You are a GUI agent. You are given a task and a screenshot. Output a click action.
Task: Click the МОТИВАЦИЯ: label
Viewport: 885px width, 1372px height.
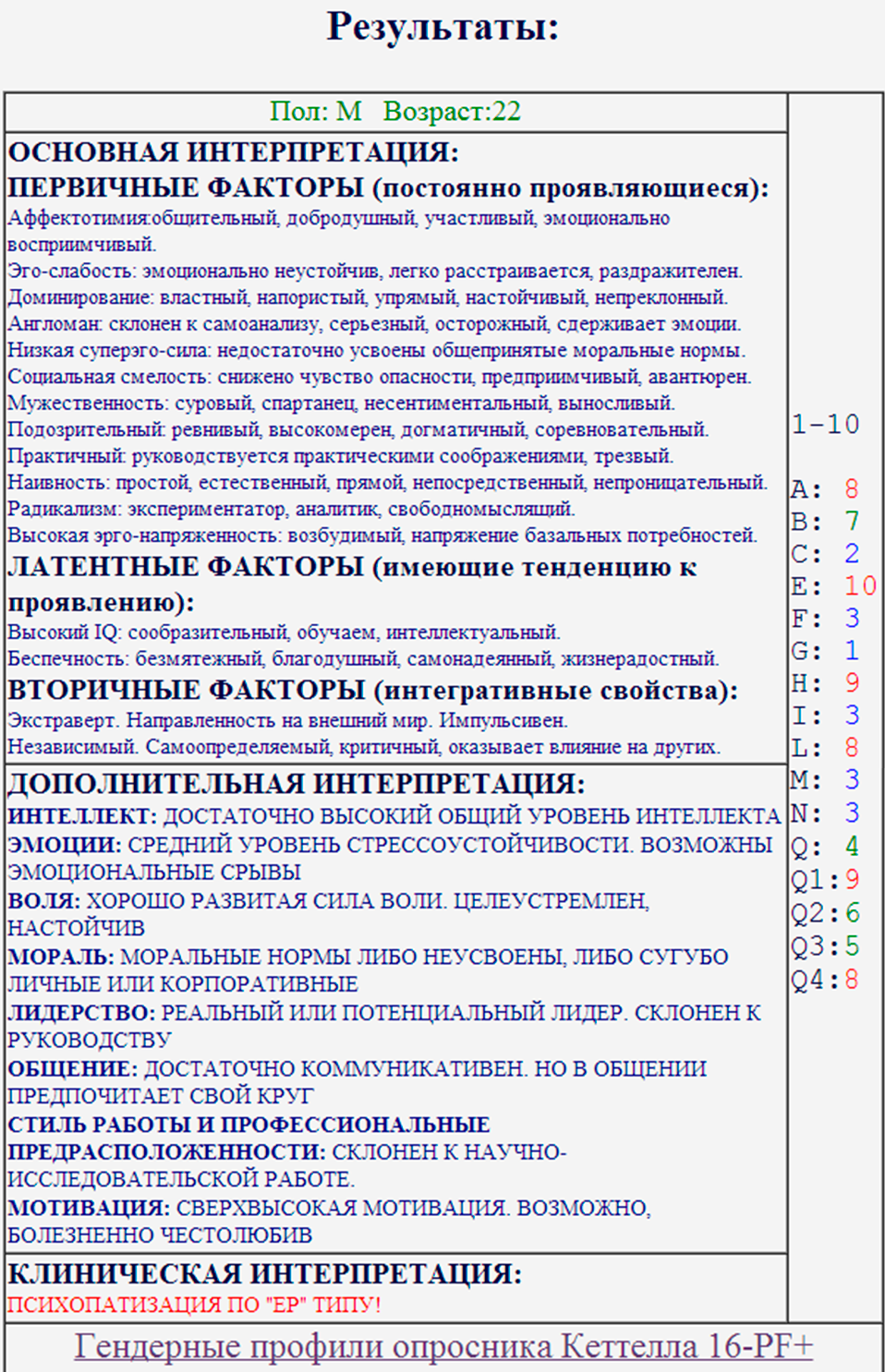(89, 1208)
